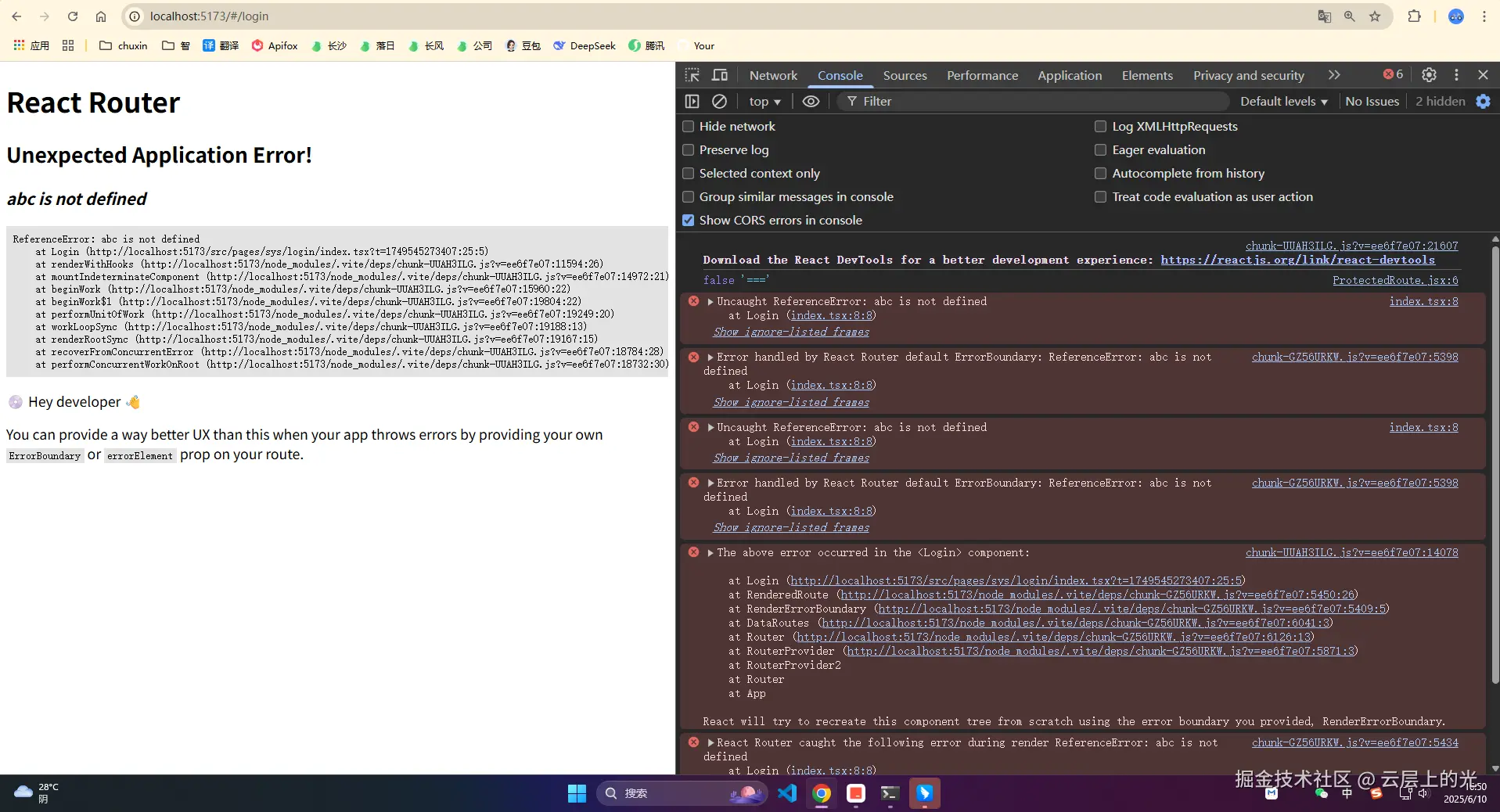Switch to the Elements tab

(x=1147, y=75)
